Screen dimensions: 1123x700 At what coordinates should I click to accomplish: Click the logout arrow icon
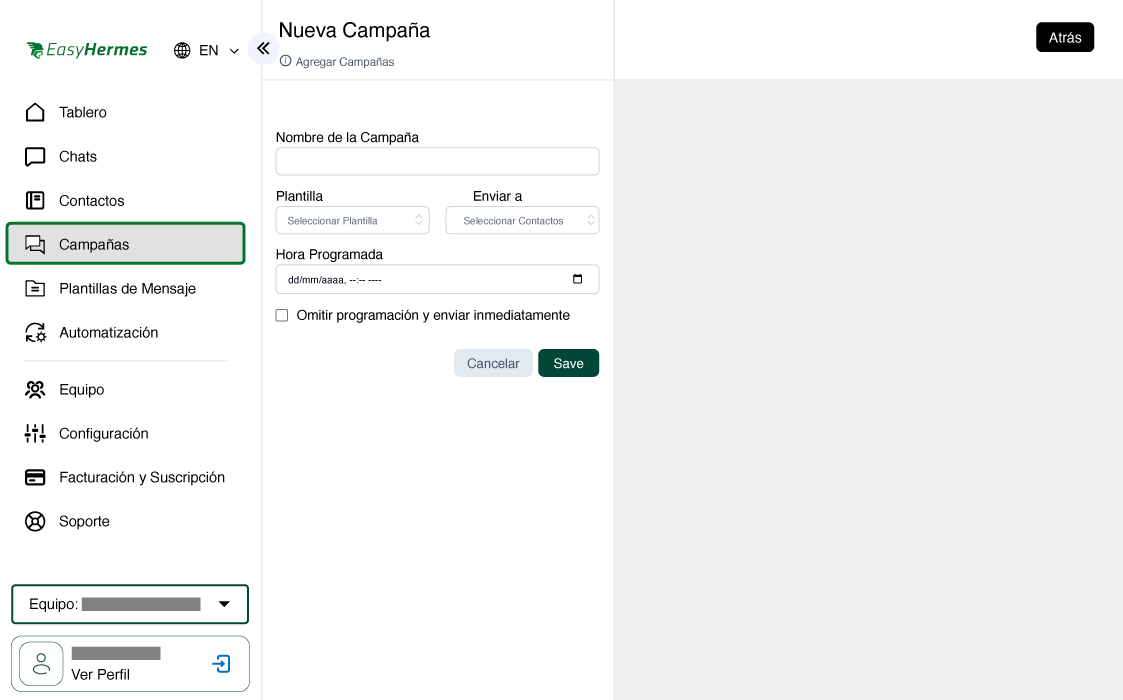pyautogui.click(x=221, y=664)
